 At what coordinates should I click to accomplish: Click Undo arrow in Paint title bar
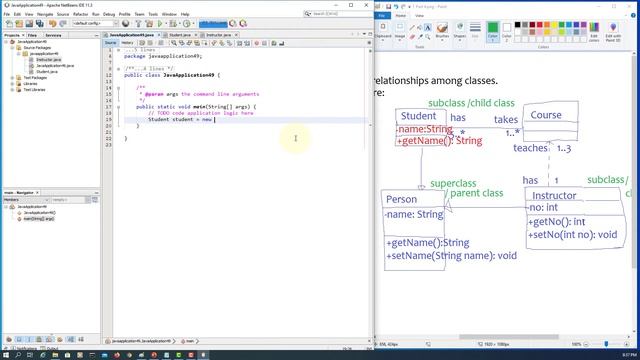[396, 7]
